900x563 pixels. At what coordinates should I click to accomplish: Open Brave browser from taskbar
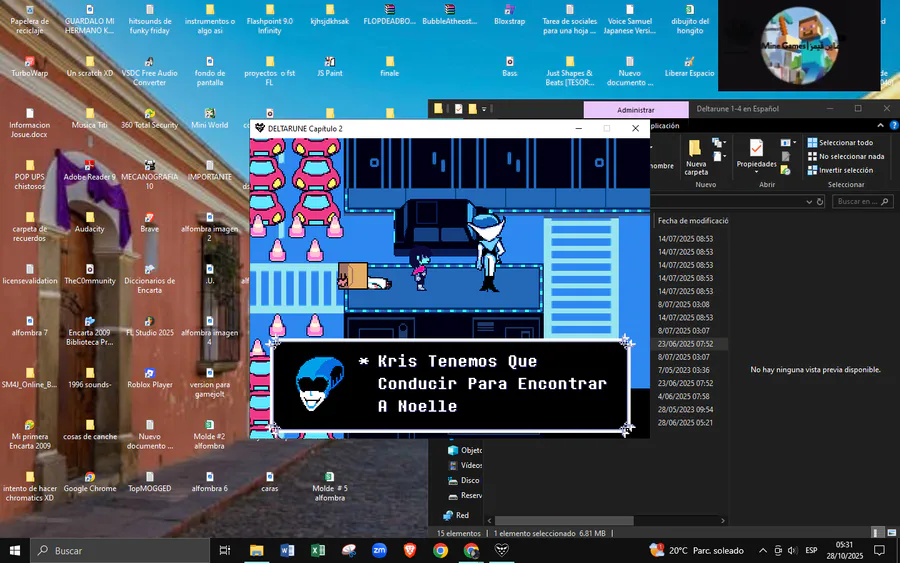(410, 550)
